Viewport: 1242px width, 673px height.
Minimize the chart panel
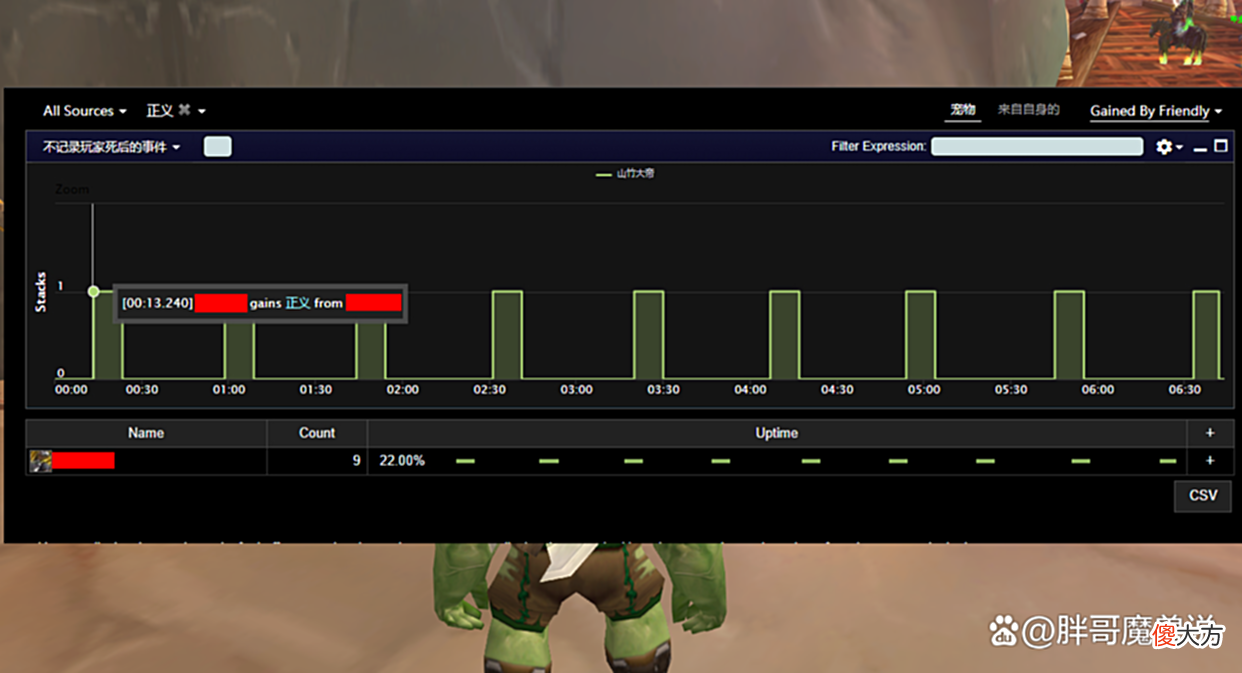click(x=1200, y=148)
